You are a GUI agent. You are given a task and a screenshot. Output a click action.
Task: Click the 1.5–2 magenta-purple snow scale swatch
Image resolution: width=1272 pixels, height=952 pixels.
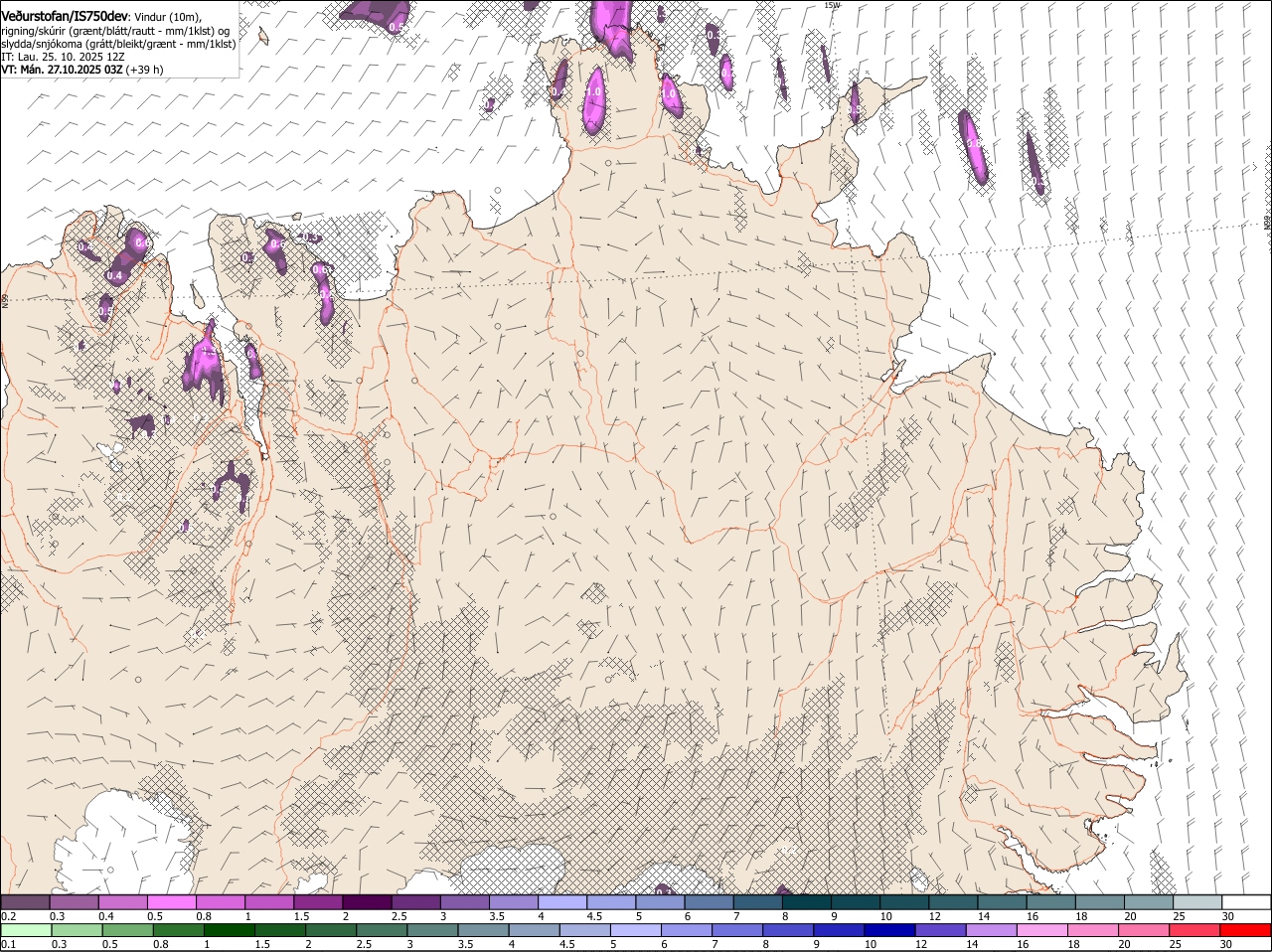[317, 901]
